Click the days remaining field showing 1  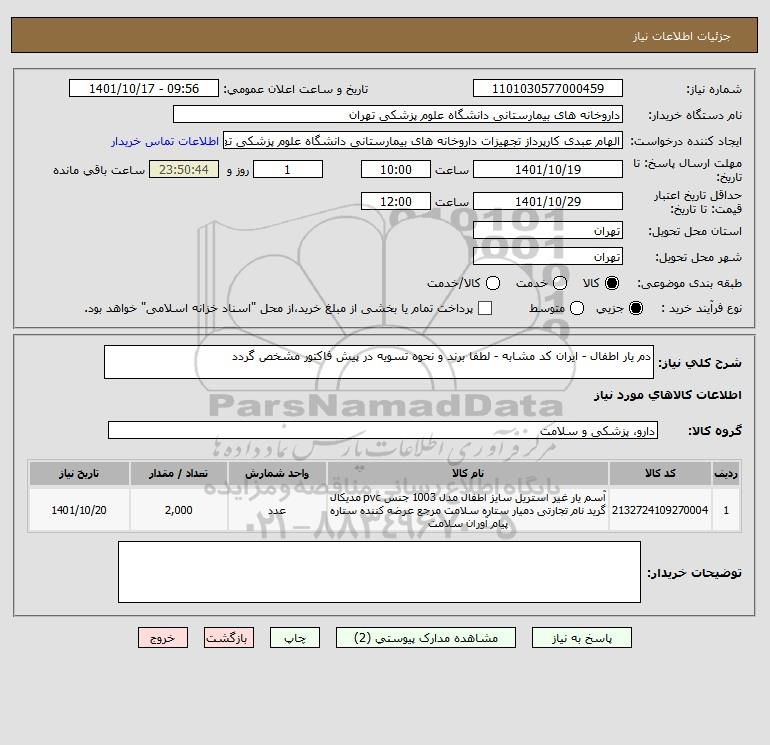tap(288, 169)
